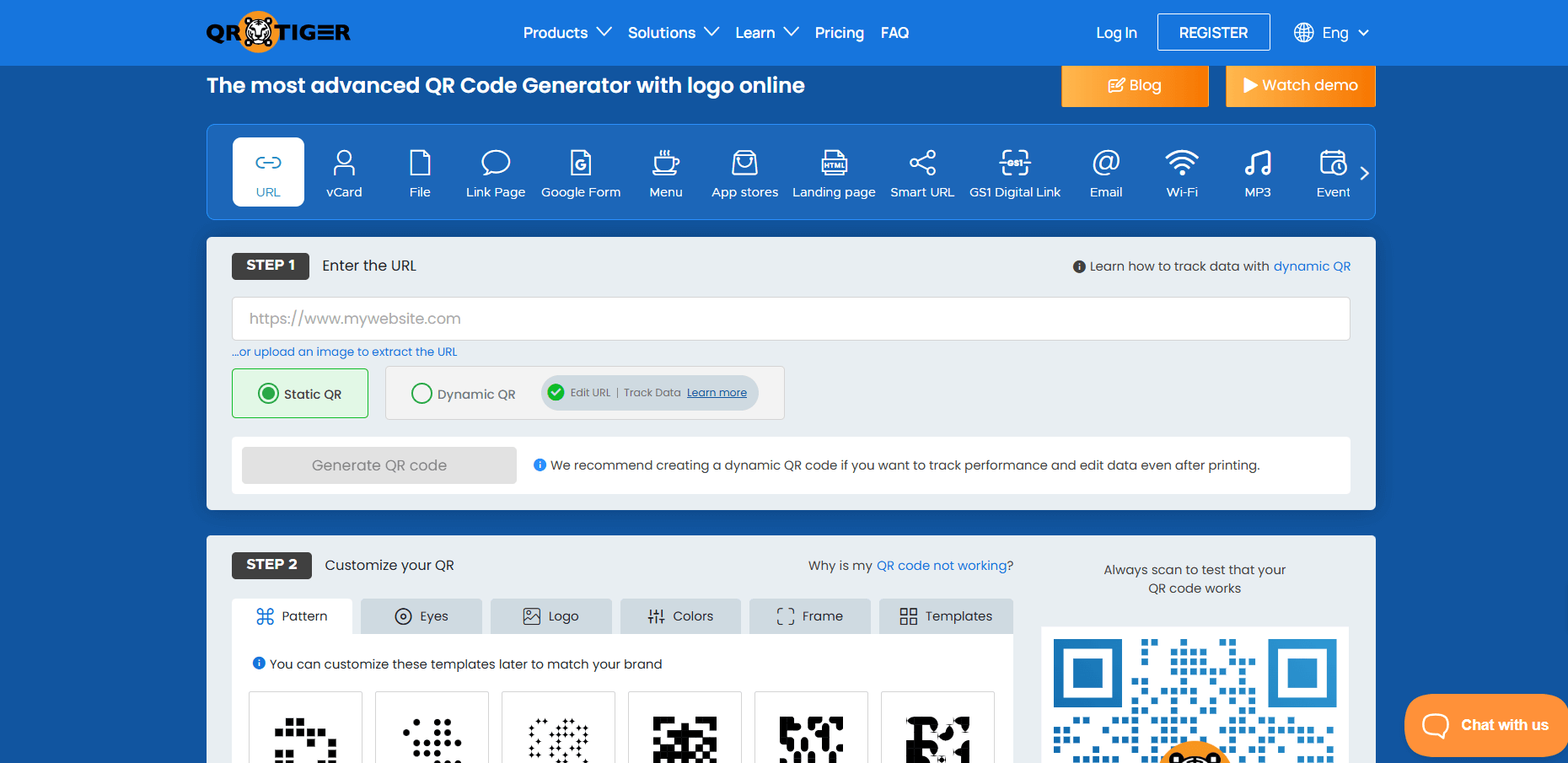The image size is (1568, 763).
Task: Select the sixth fluid pattern thumbnail
Action: [937, 728]
